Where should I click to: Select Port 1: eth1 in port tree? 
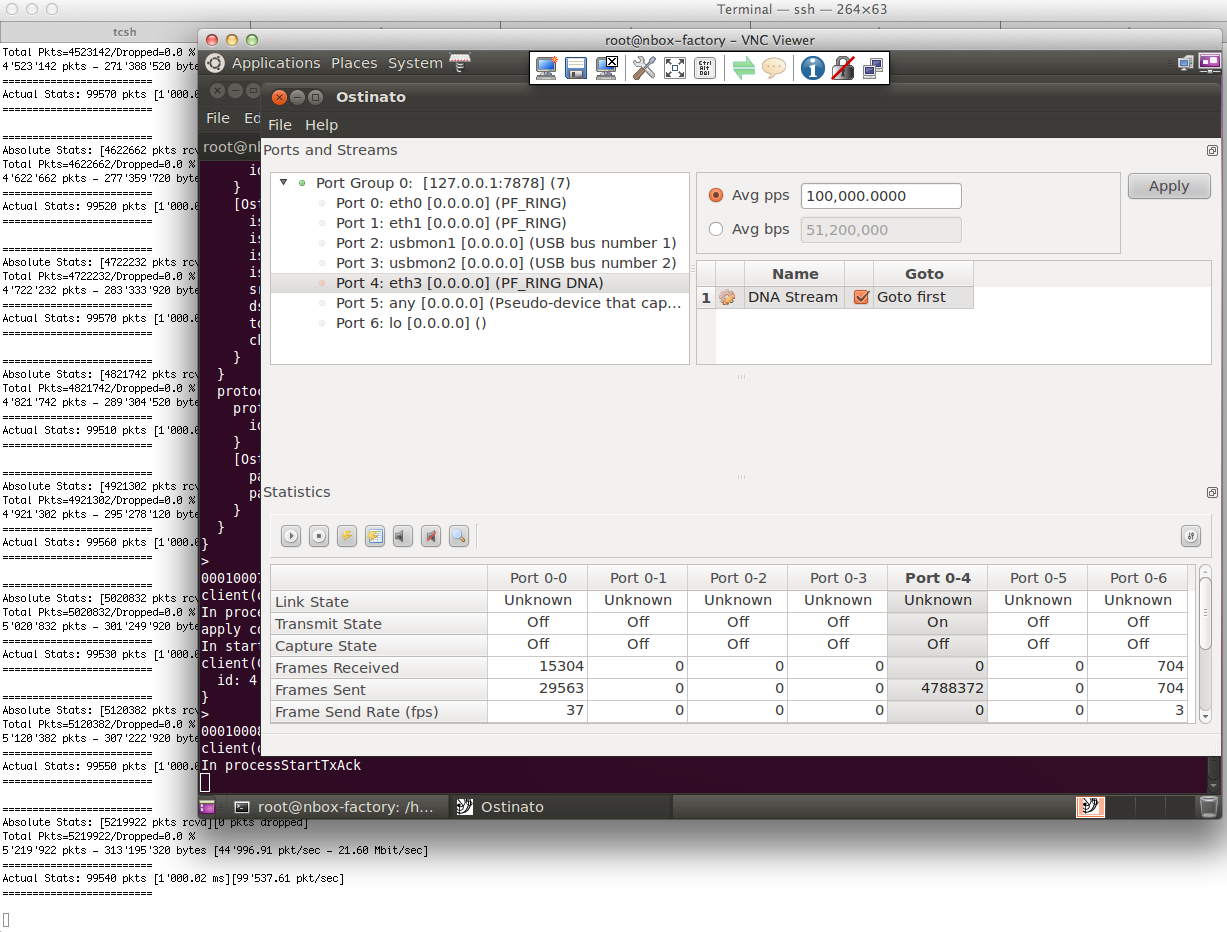451,223
